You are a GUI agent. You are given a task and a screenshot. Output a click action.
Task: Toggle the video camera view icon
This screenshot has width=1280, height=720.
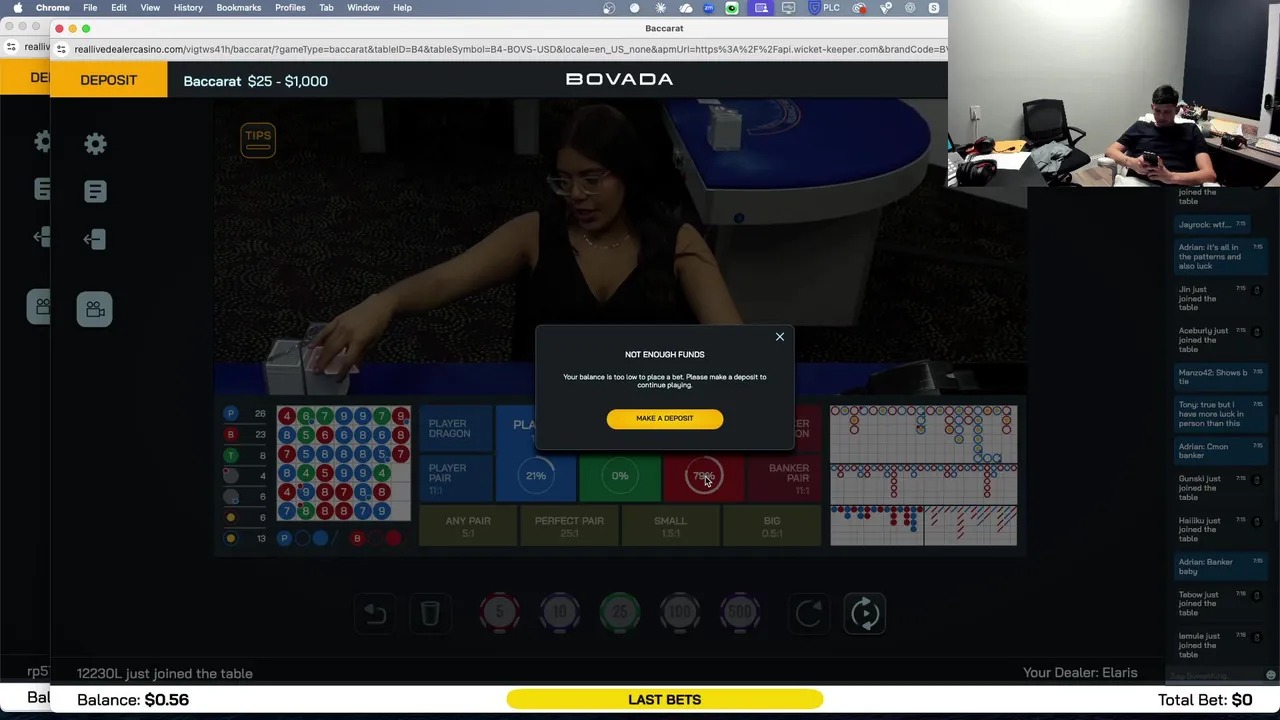pyautogui.click(x=95, y=309)
